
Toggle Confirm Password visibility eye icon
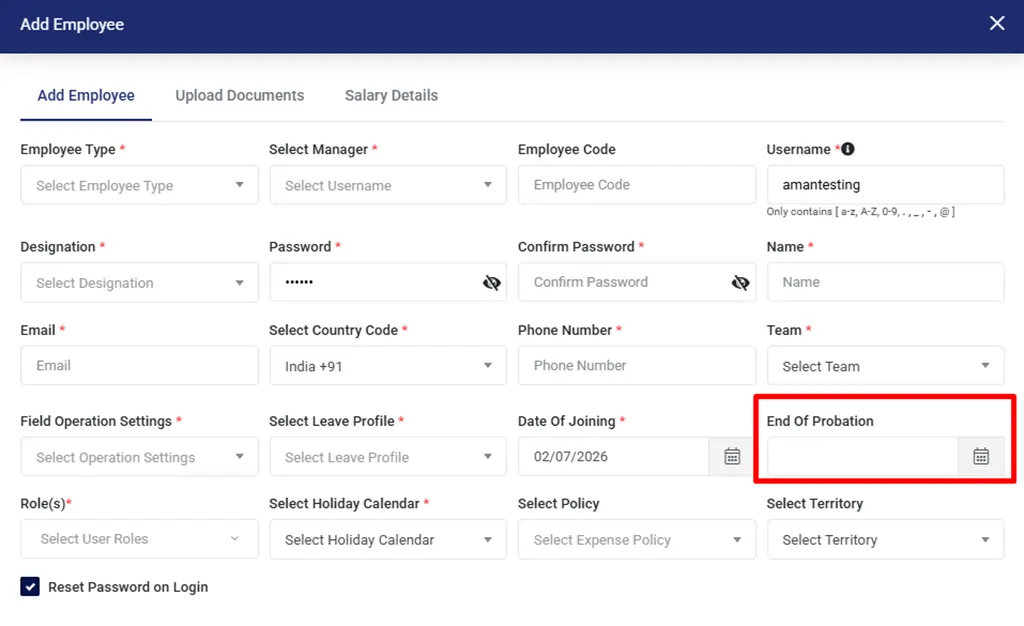740,282
